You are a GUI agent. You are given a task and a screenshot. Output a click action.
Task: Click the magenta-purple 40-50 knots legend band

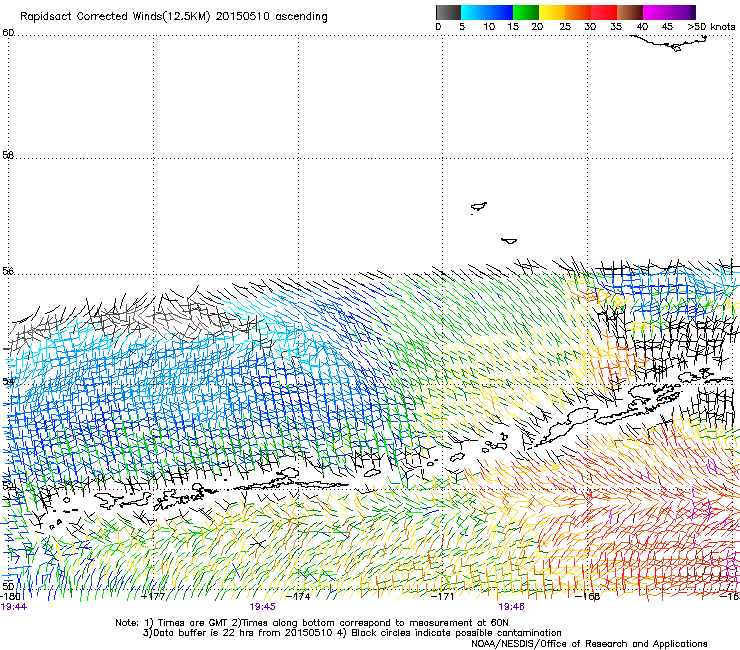(x=669, y=12)
